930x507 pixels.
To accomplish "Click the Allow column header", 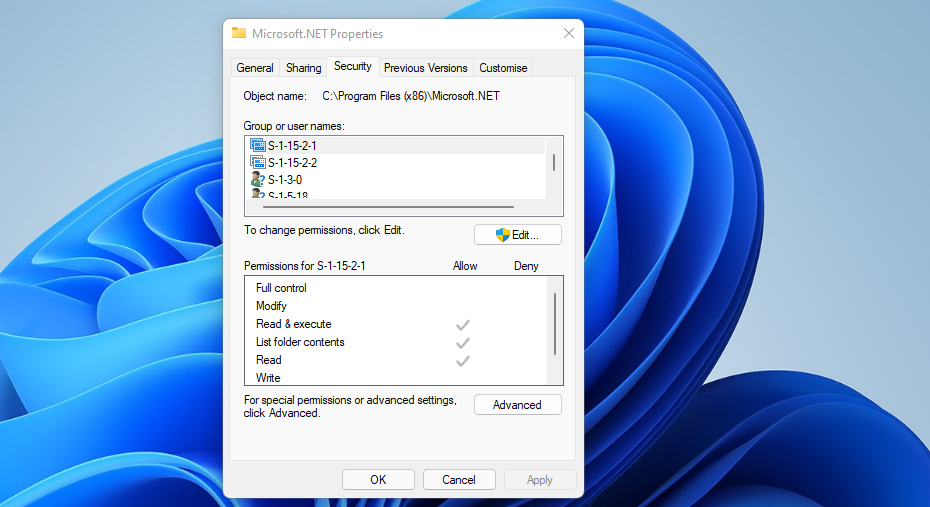I will tap(465, 266).
